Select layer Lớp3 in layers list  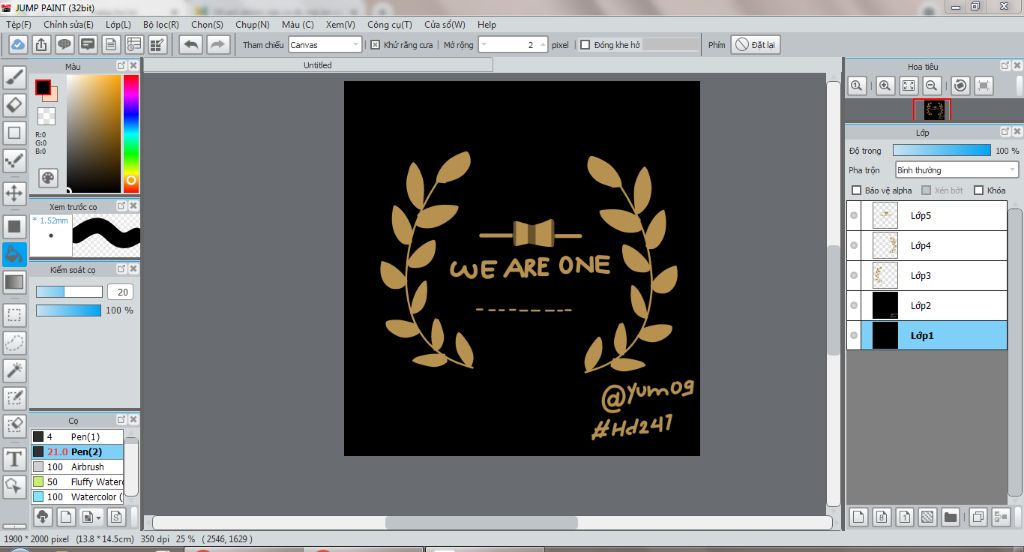click(927, 276)
